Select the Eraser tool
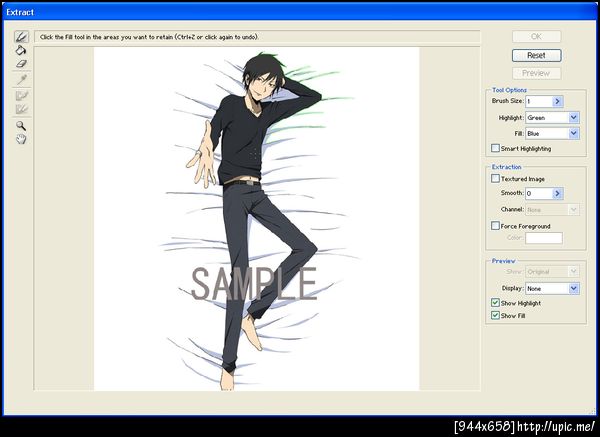The width and height of the screenshot is (600, 437). [21, 64]
